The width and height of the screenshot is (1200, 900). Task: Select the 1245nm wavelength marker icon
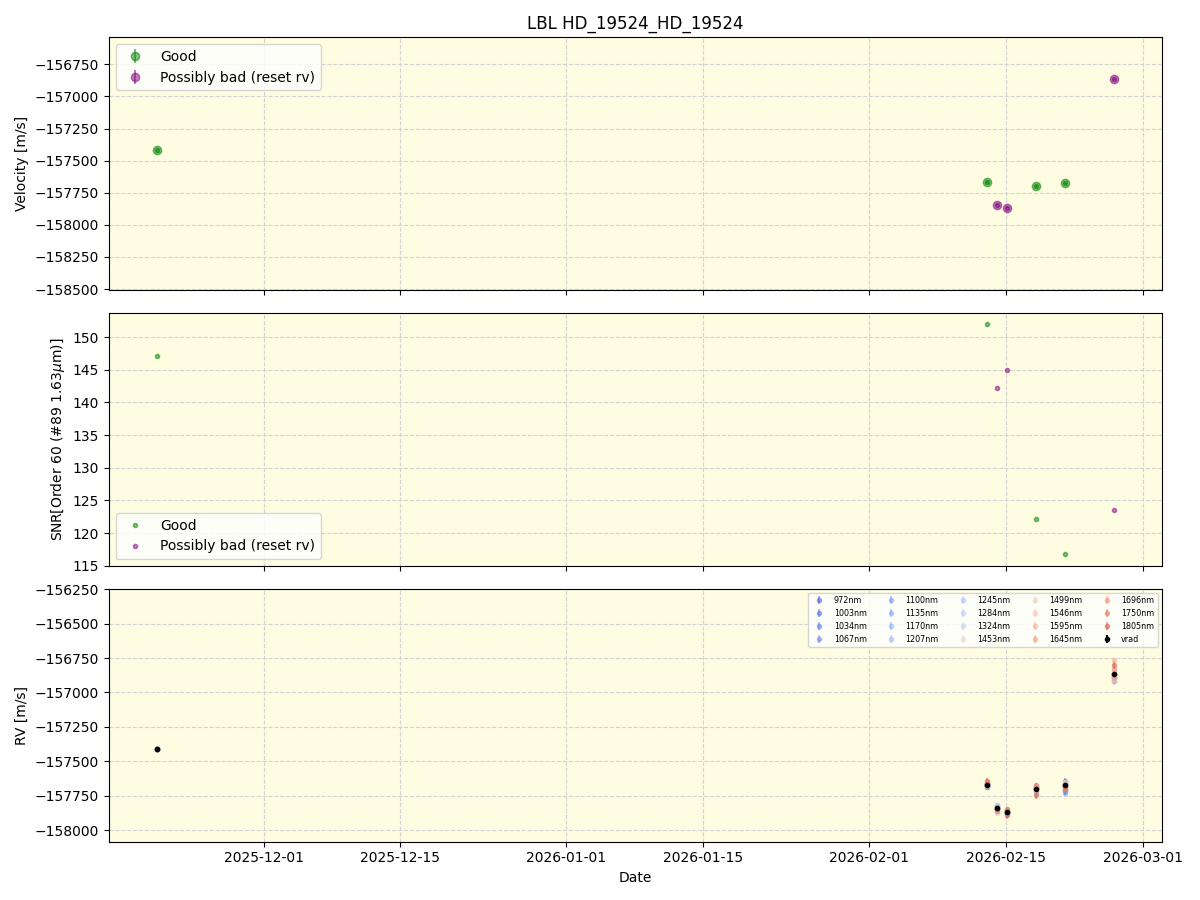[x=962, y=600]
